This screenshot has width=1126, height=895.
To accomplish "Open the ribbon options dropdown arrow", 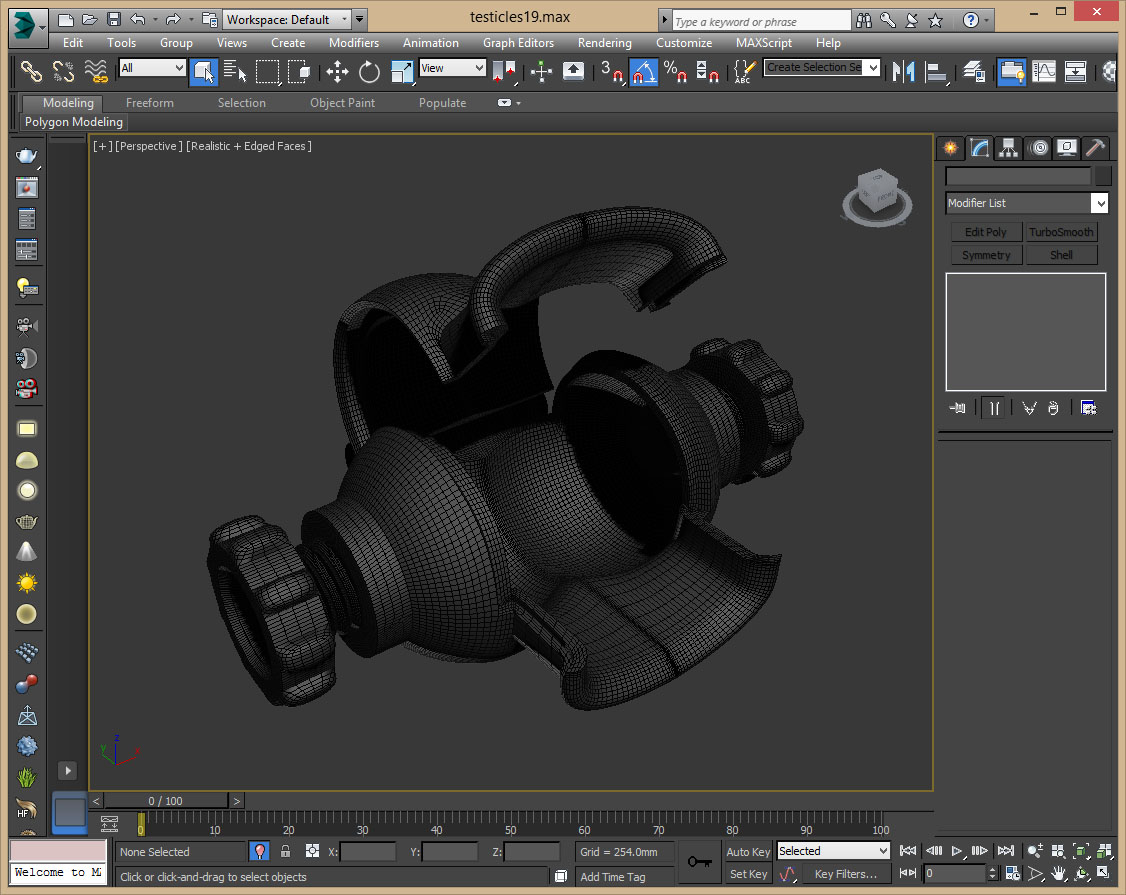I will [518, 103].
